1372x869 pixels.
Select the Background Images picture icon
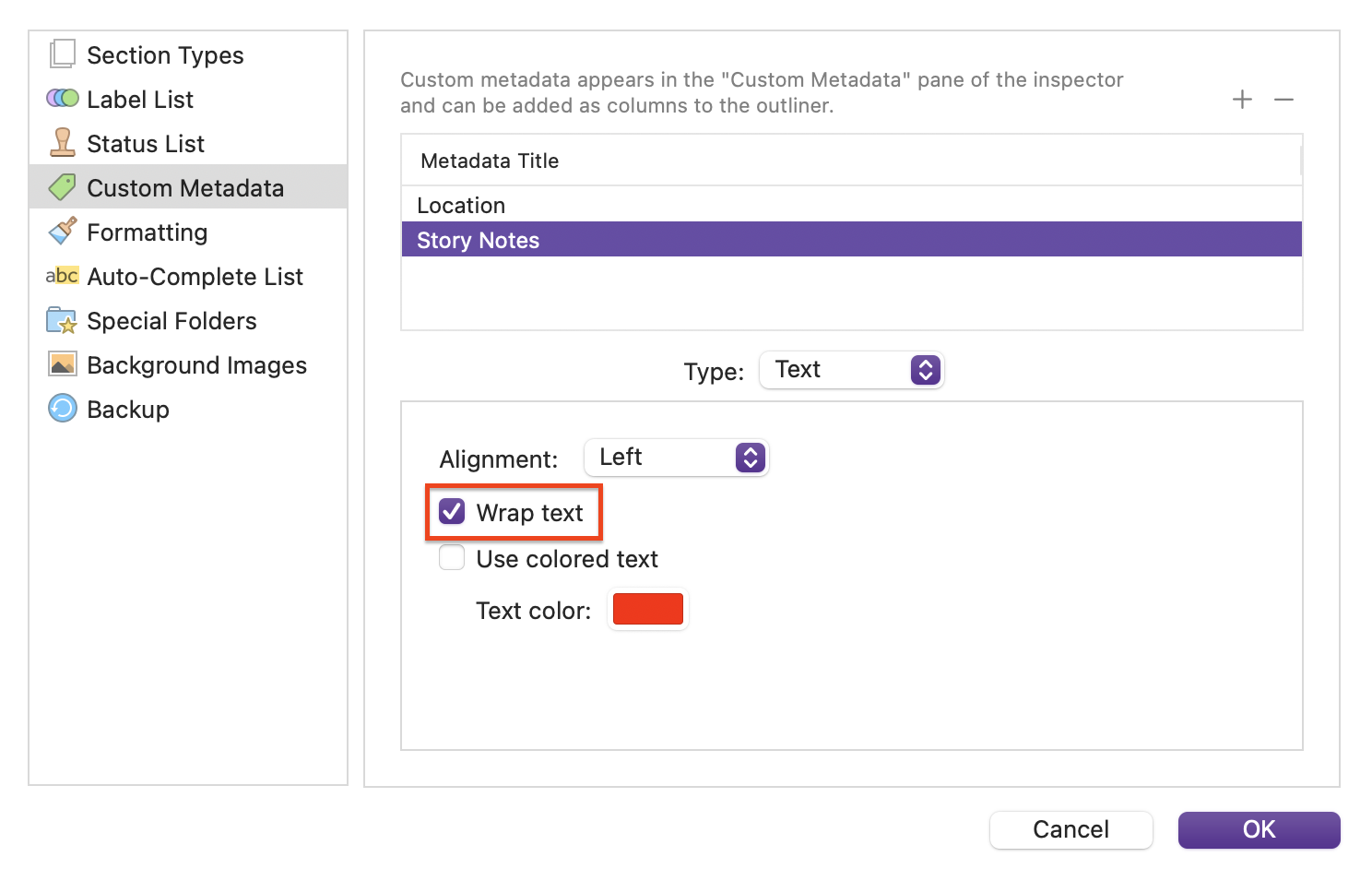tap(62, 364)
